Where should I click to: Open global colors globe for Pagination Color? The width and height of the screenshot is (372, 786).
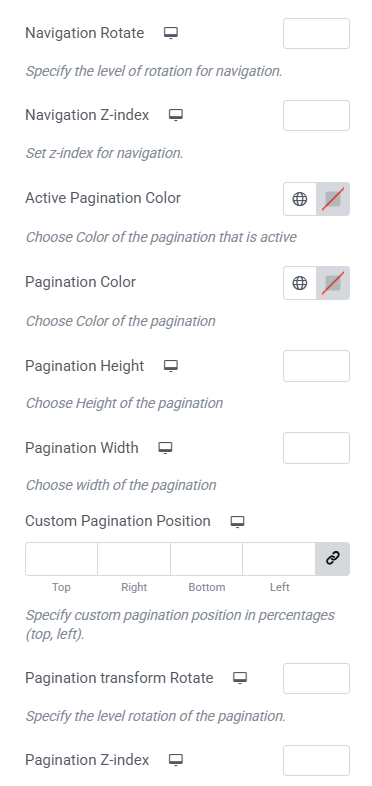coord(300,283)
